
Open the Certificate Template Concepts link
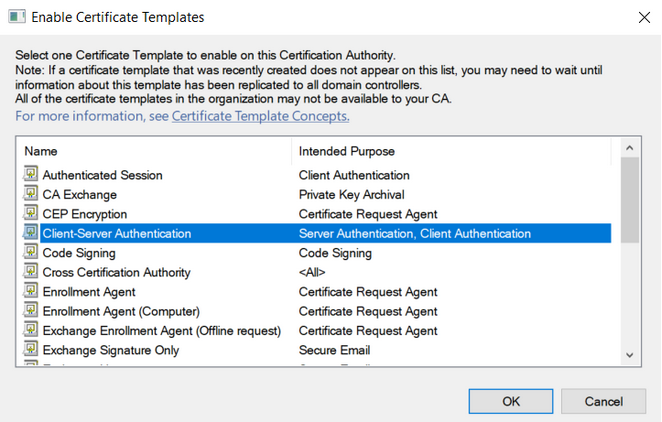tap(260, 116)
